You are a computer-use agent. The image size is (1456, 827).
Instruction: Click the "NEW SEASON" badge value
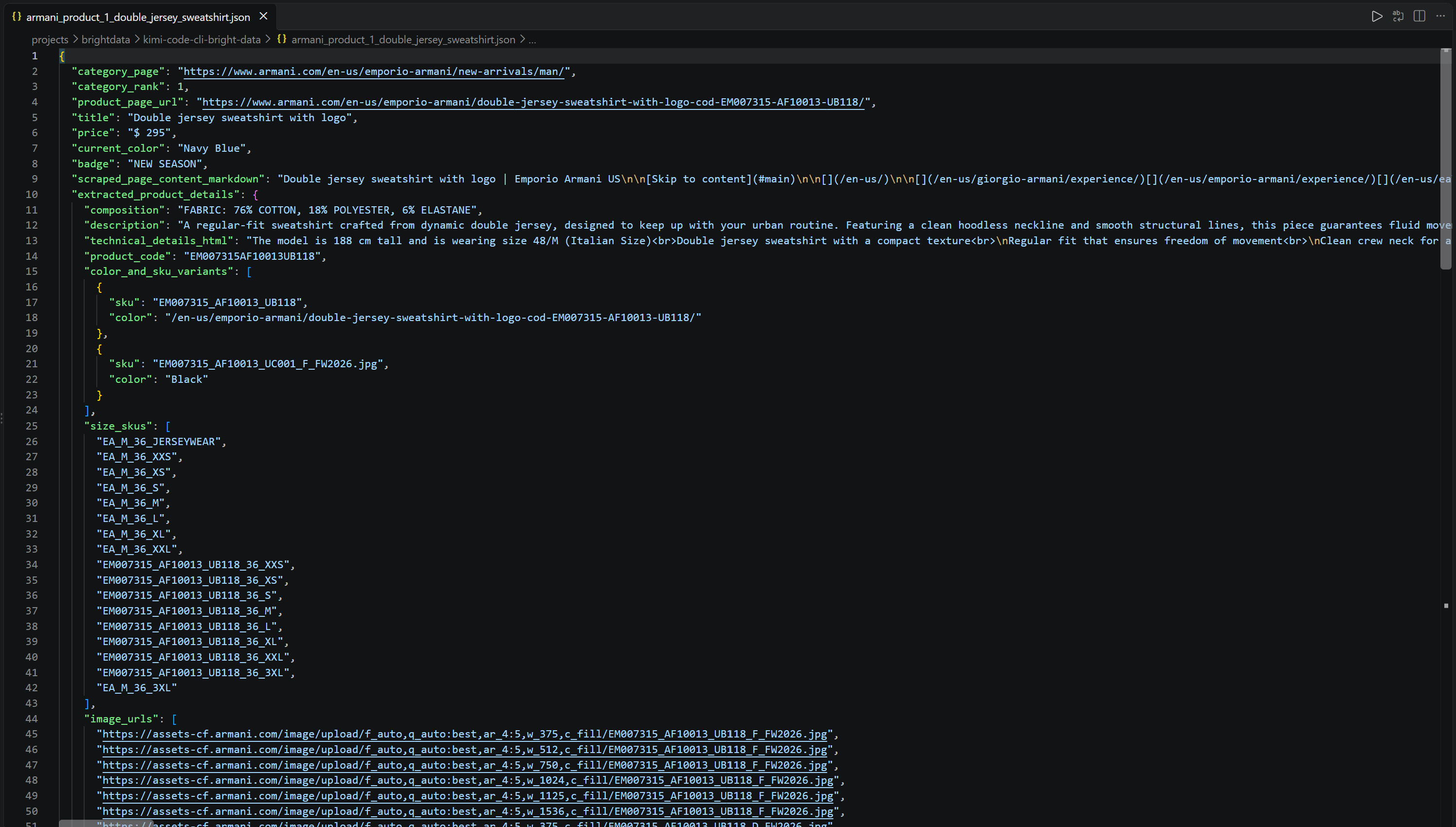click(x=165, y=164)
